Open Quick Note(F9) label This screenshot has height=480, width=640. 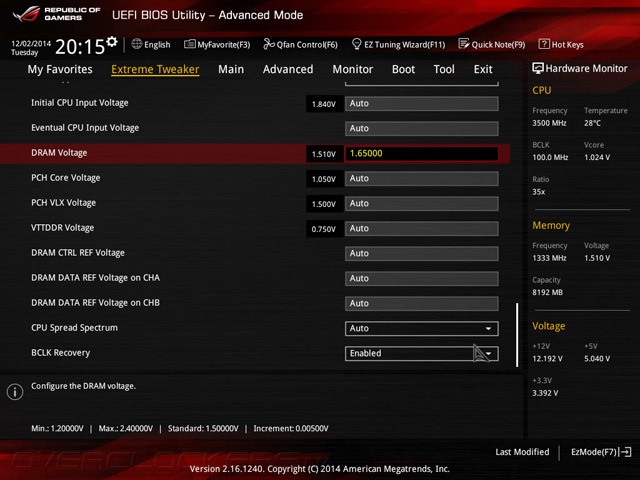(x=498, y=44)
